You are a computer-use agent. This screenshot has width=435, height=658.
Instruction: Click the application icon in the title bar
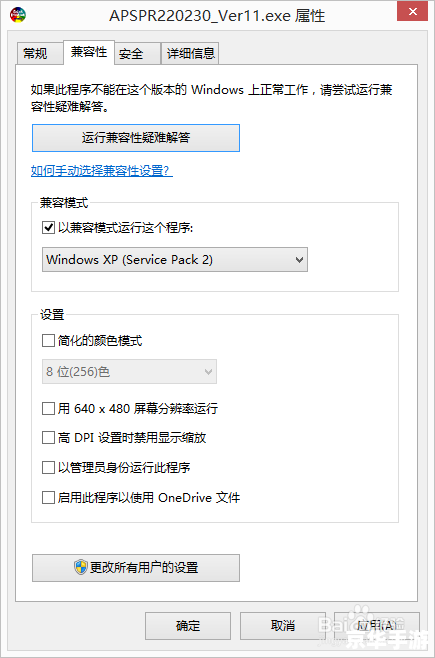click(18, 15)
